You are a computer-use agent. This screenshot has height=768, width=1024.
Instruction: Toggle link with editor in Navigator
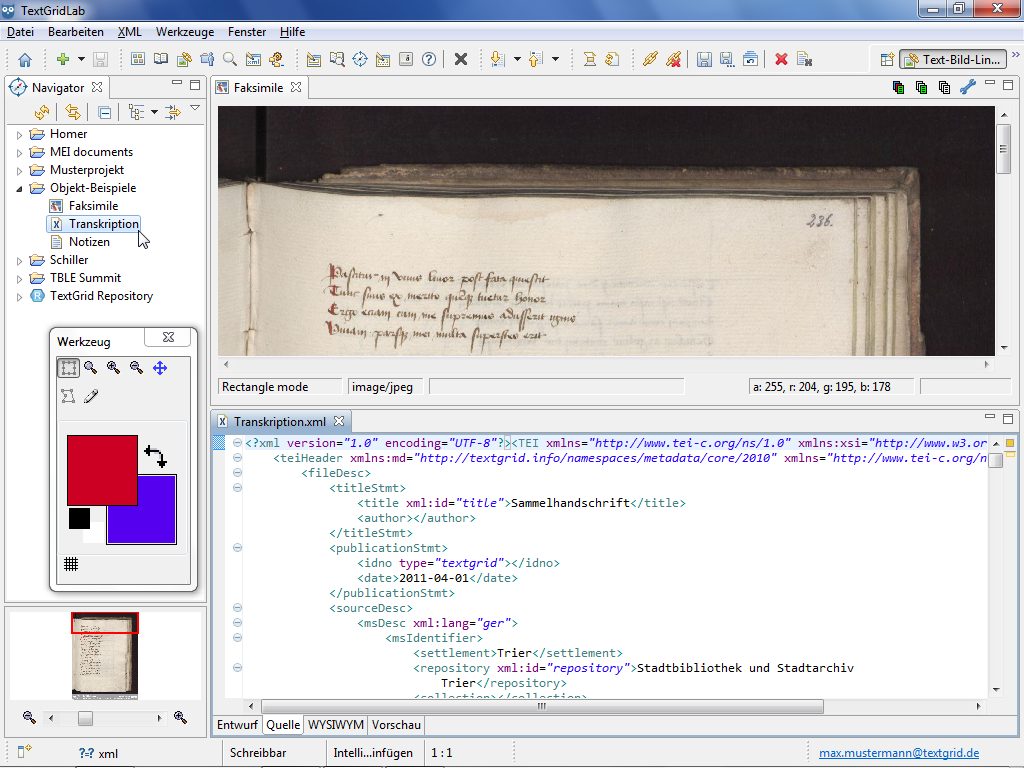click(72, 112)
